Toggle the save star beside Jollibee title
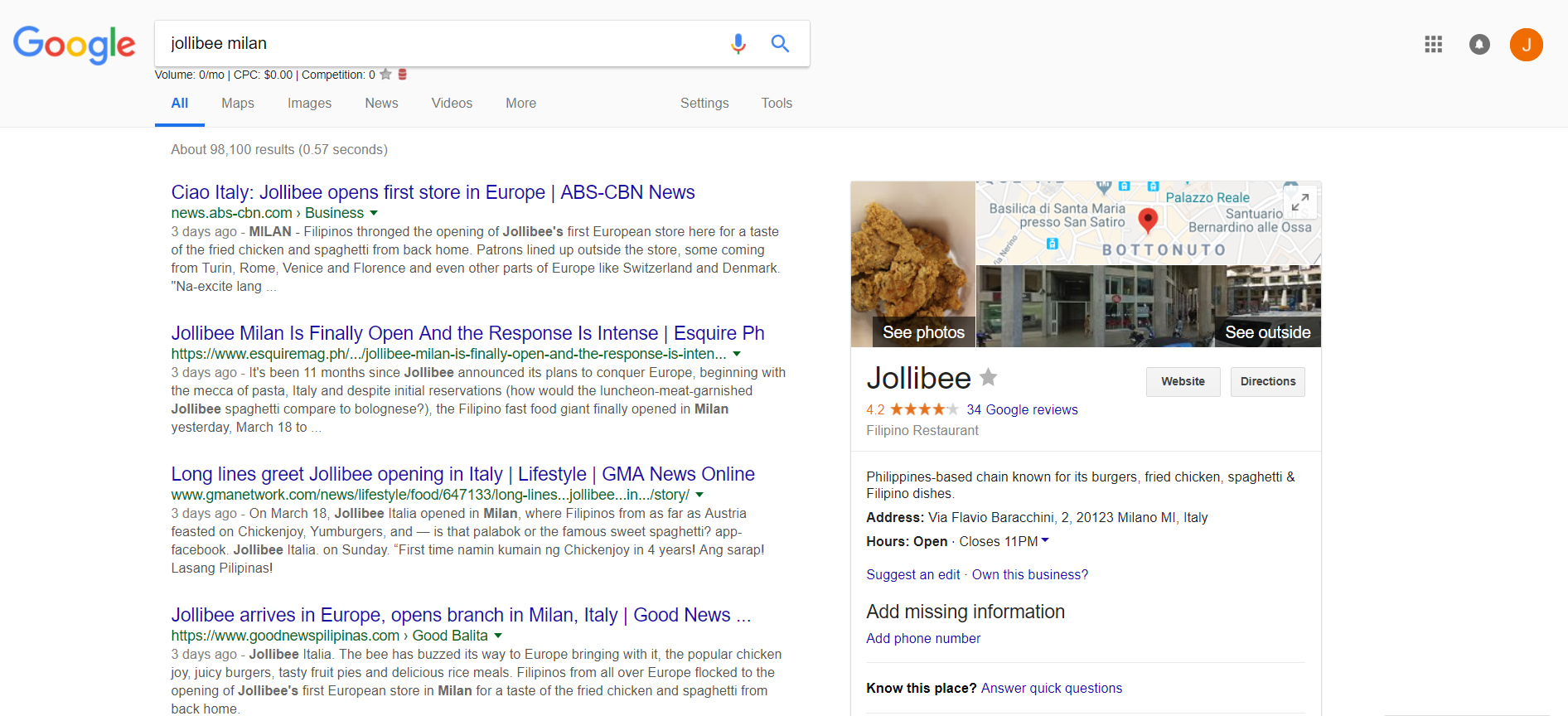 click(x=988, y=378)
